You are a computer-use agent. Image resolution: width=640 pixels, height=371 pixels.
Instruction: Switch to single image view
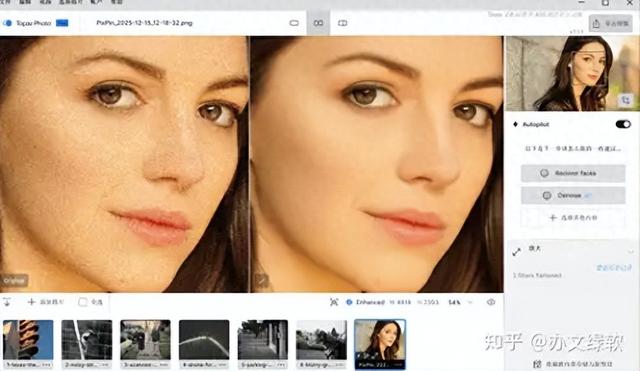(294, 23)
